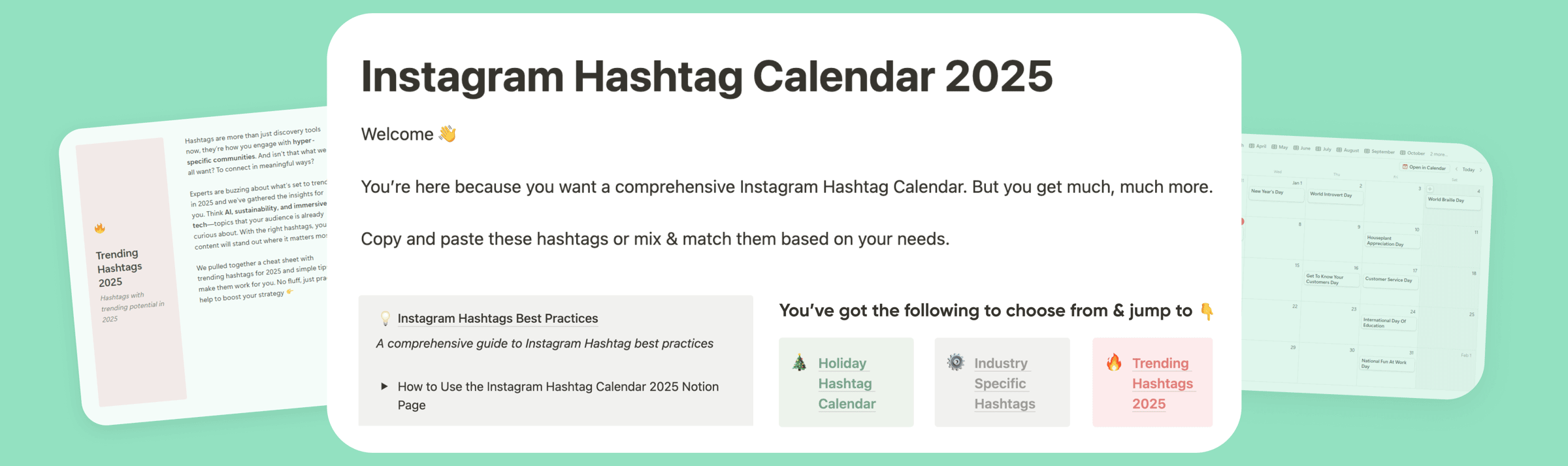
Task: Click the gear icon next to Industry Specific Hashtags
Action: click(956, 362)
